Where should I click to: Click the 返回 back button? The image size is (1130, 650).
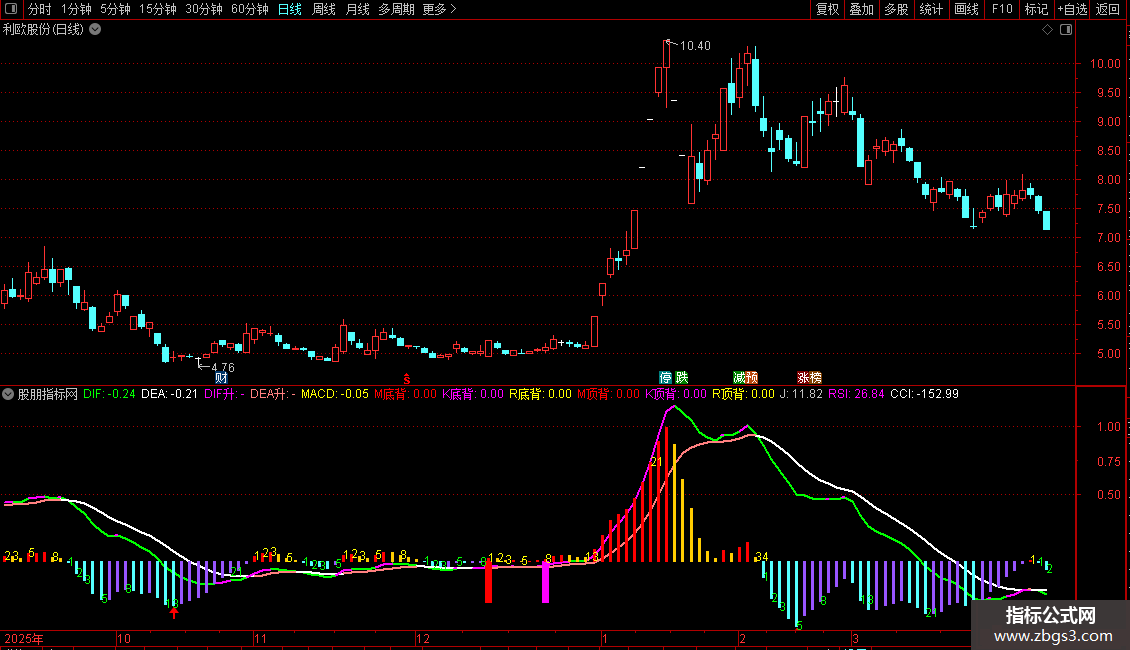point(1108,9)
